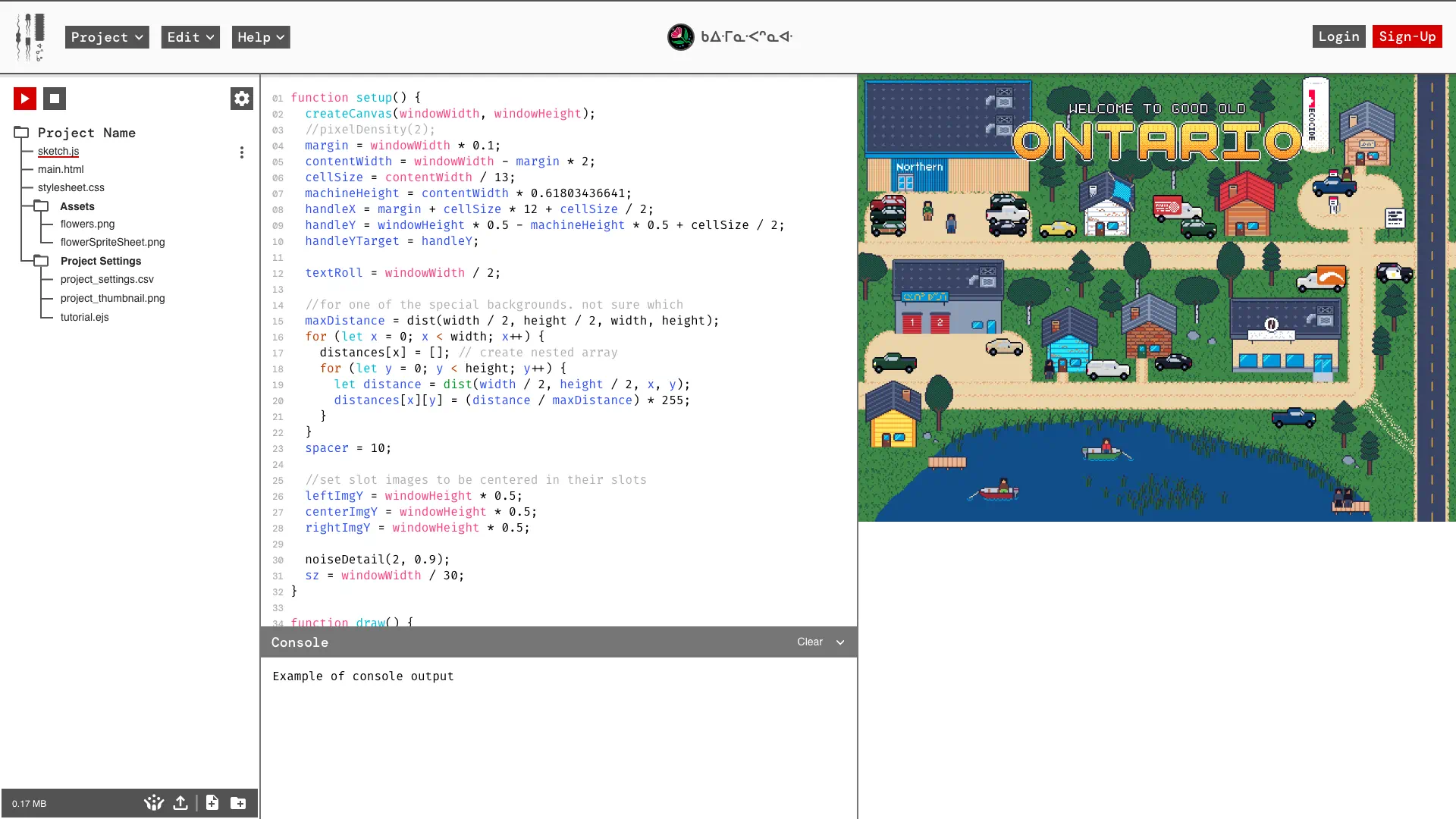
Task: Stop the running sketch
Action: pos(54,99)
